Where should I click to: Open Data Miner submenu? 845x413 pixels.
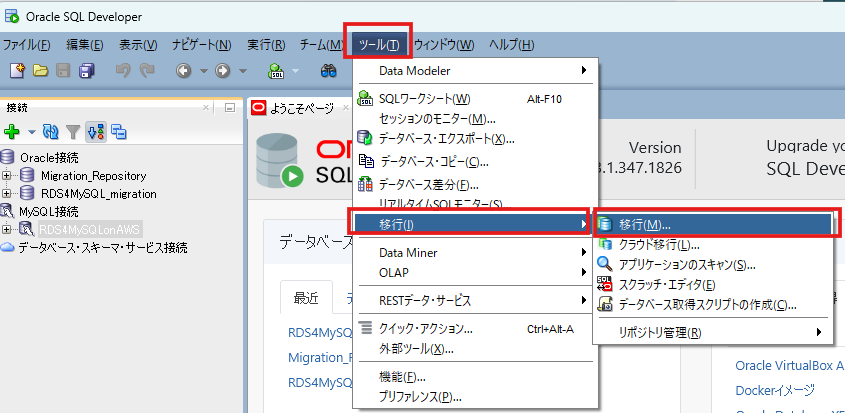click(476, 252)
